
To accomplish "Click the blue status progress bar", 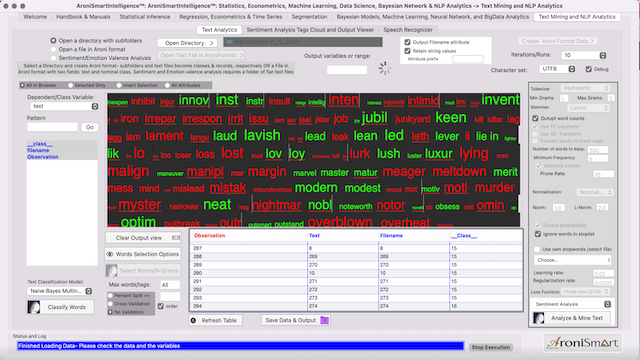I will 240,346.
